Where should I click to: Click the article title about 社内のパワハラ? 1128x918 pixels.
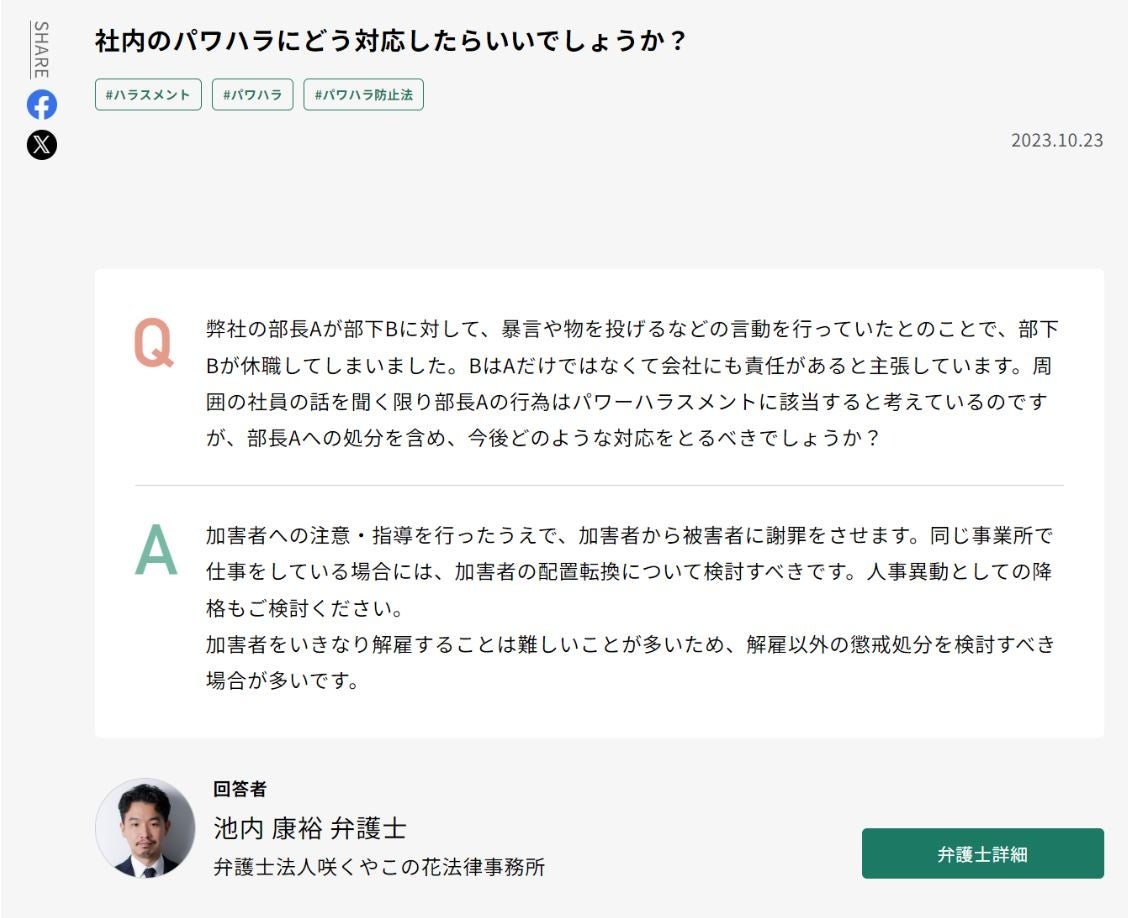pyautogui.click(x=390, y=41)
